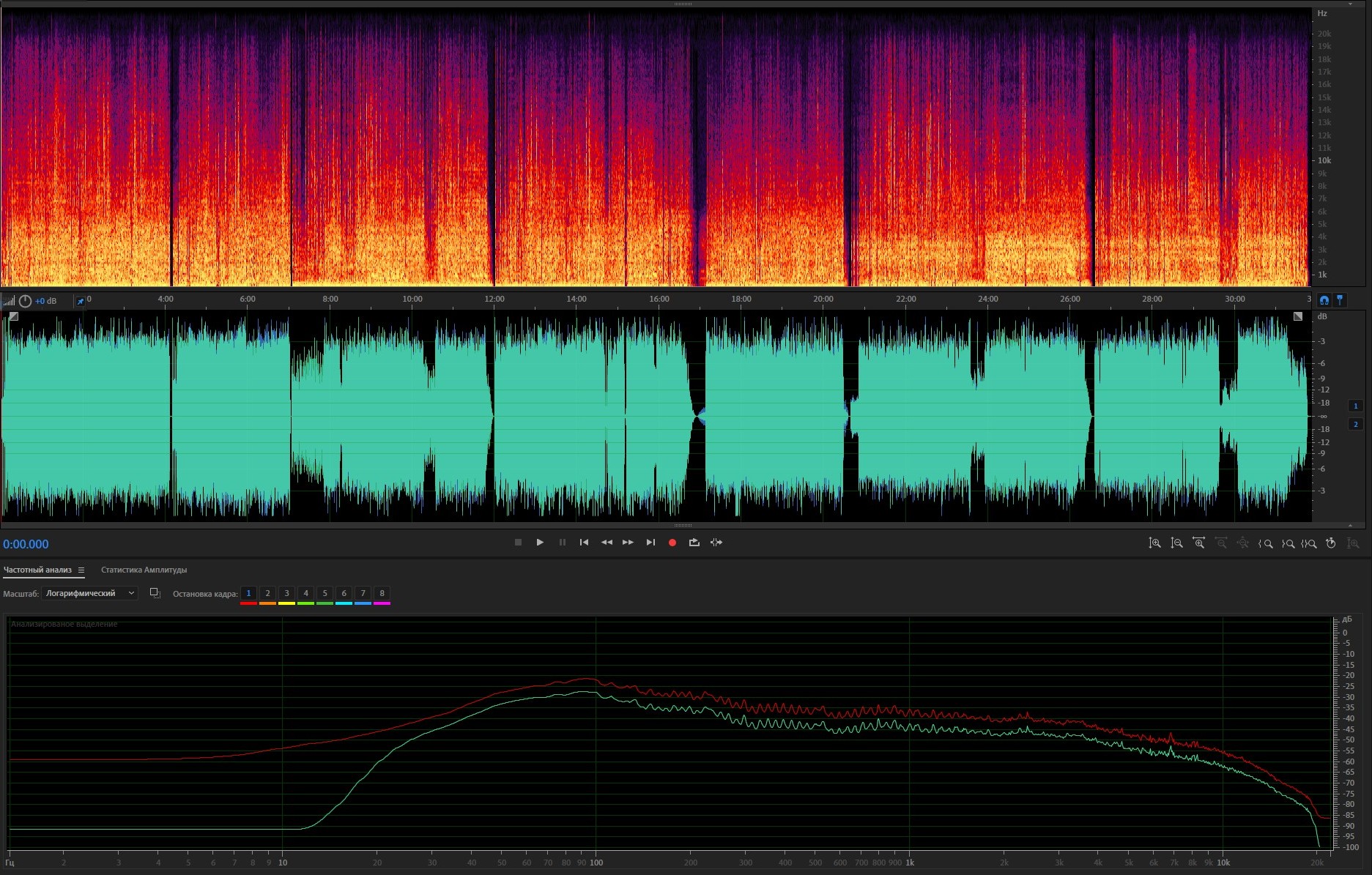Start playback with the Play button

coord(540,543)
